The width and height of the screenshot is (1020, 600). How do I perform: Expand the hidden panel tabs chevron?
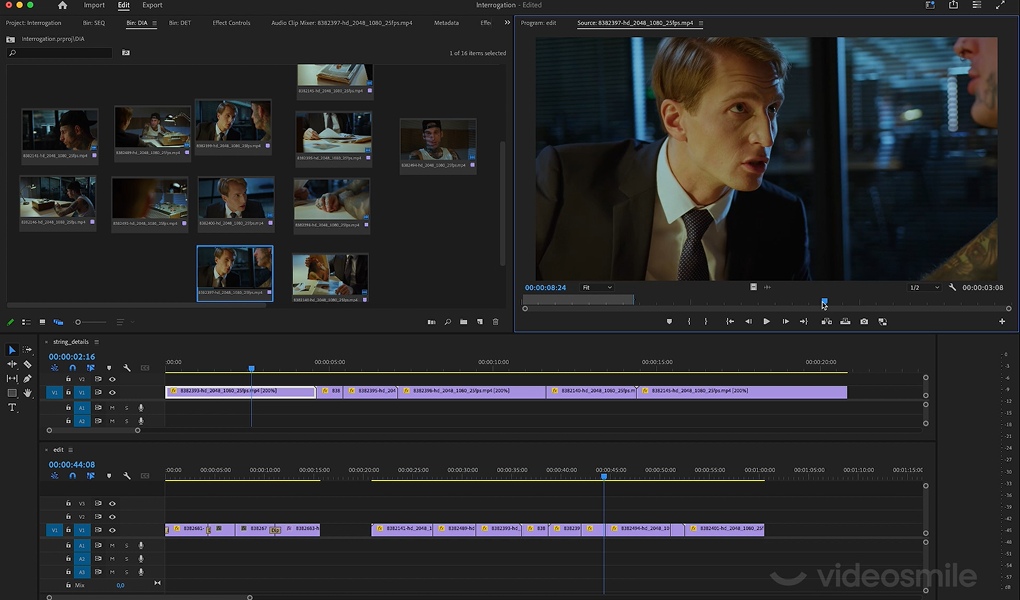pyautogui.click(x=507, y=22)
